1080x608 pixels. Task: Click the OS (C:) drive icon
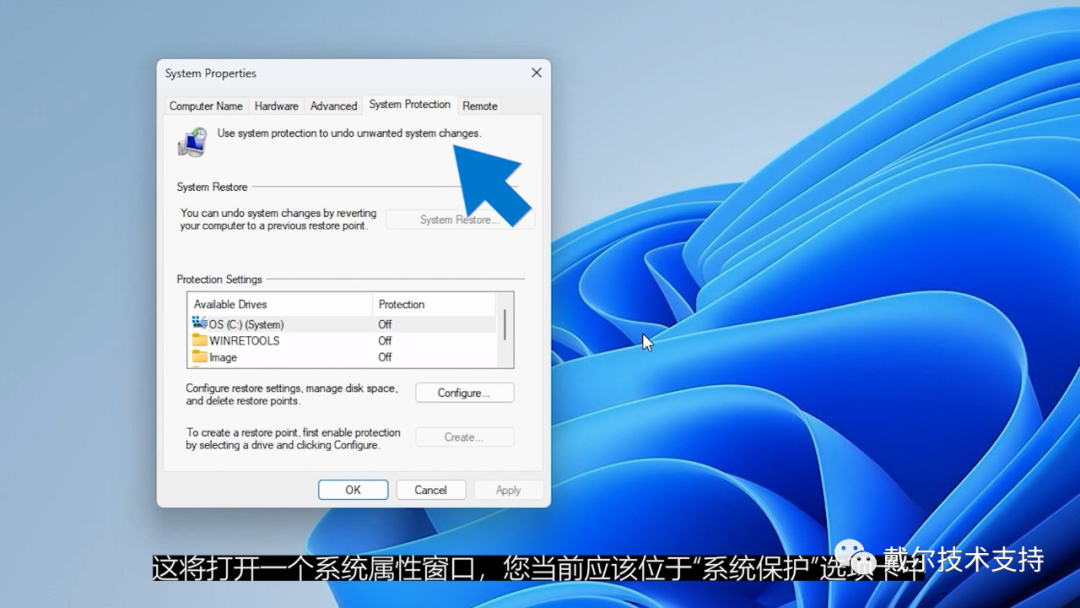200,323
